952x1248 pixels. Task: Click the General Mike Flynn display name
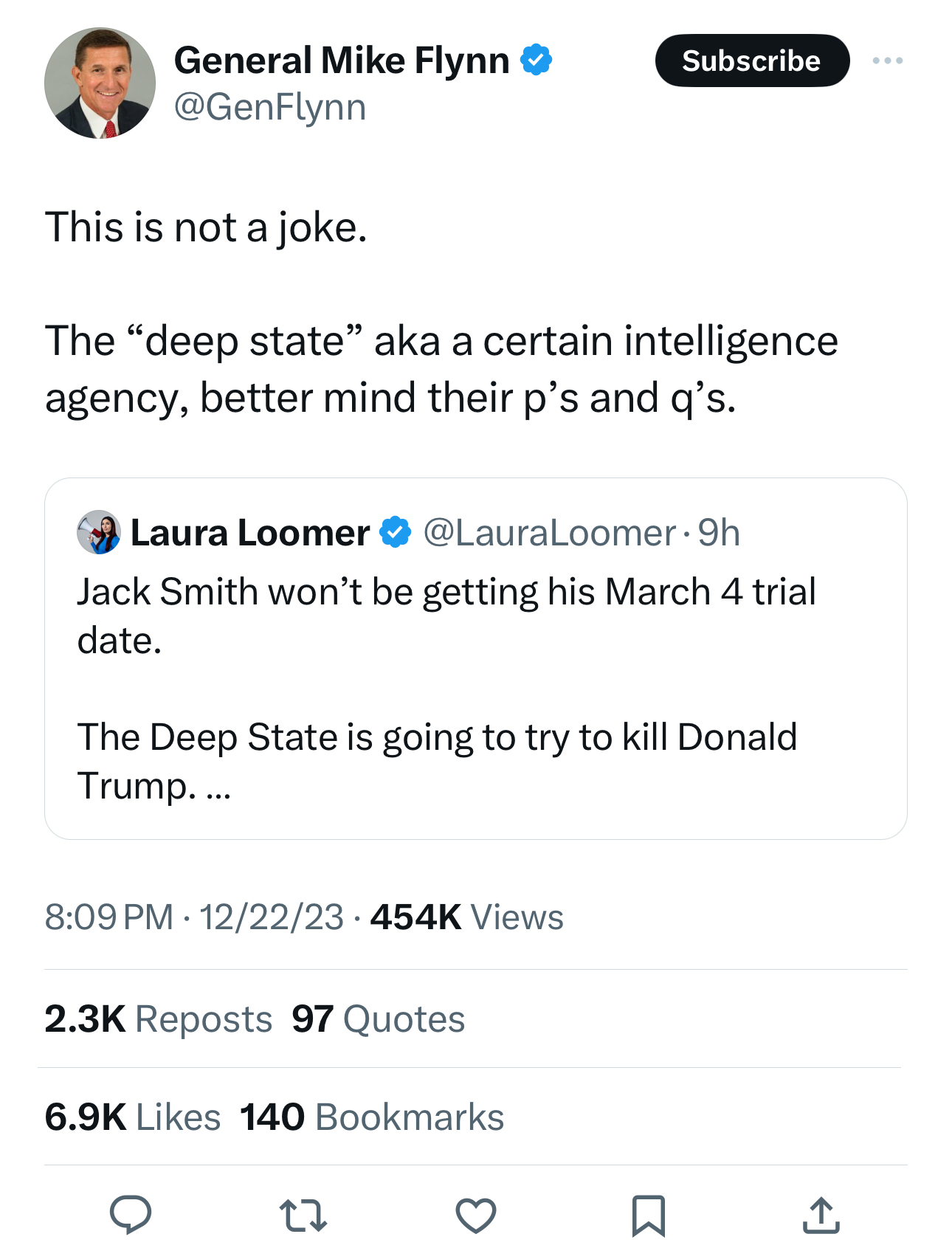[x=342, y=60]
